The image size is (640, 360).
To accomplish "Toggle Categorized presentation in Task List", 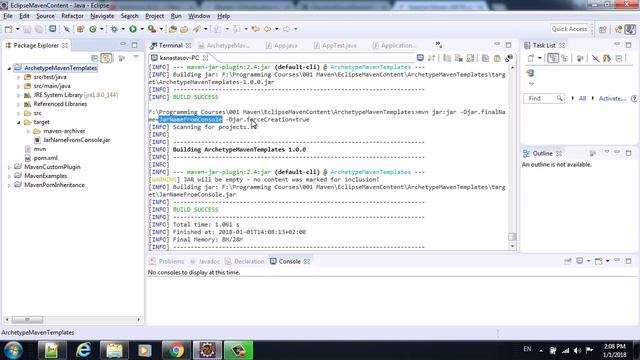I will [x=553, y=58].
